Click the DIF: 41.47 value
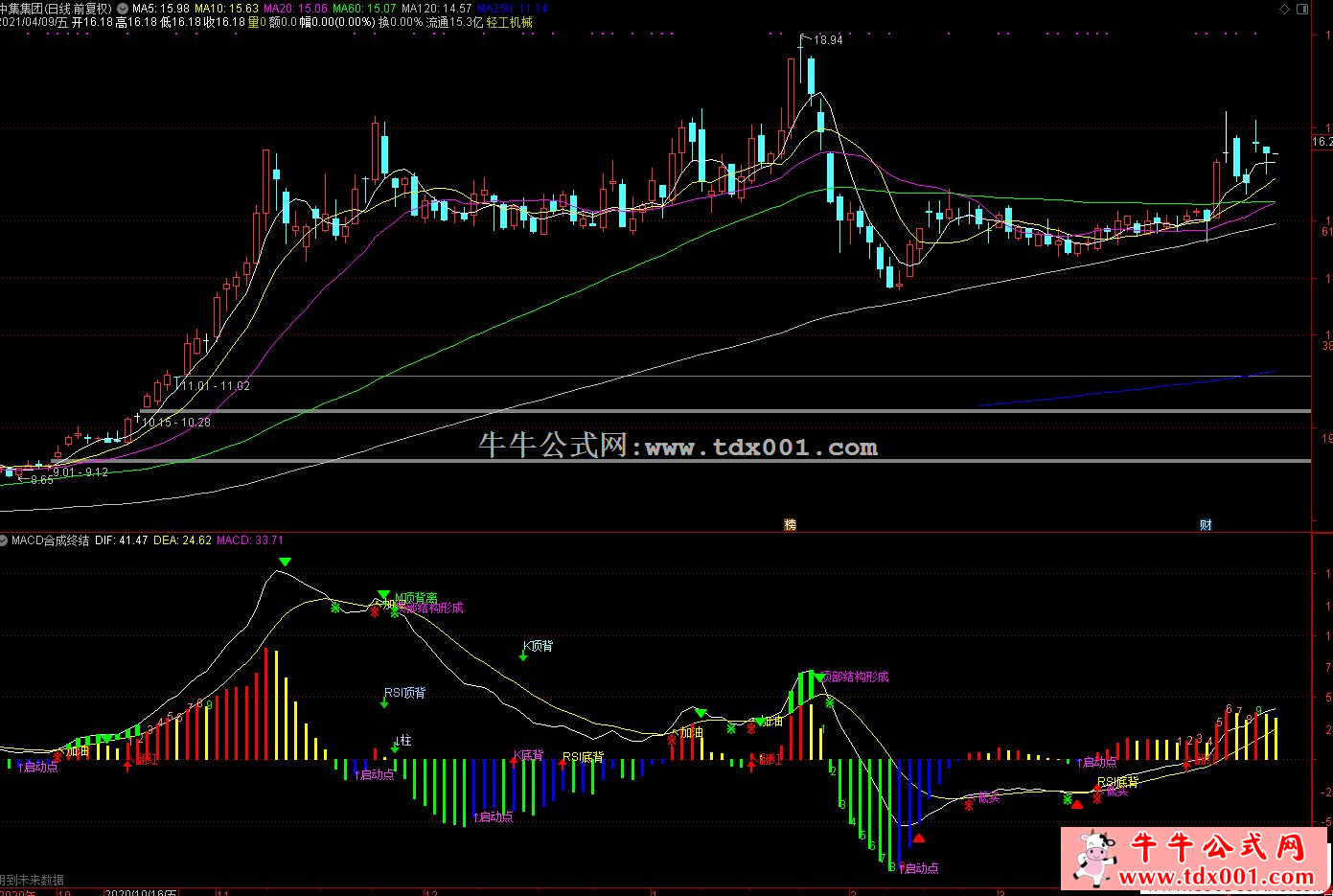This screenshot has height=896, width=1333. 122,540
